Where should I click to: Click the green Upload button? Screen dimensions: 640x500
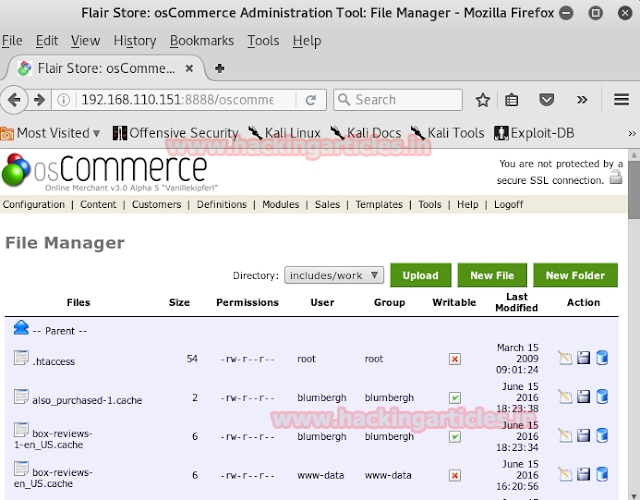(420, 276)
